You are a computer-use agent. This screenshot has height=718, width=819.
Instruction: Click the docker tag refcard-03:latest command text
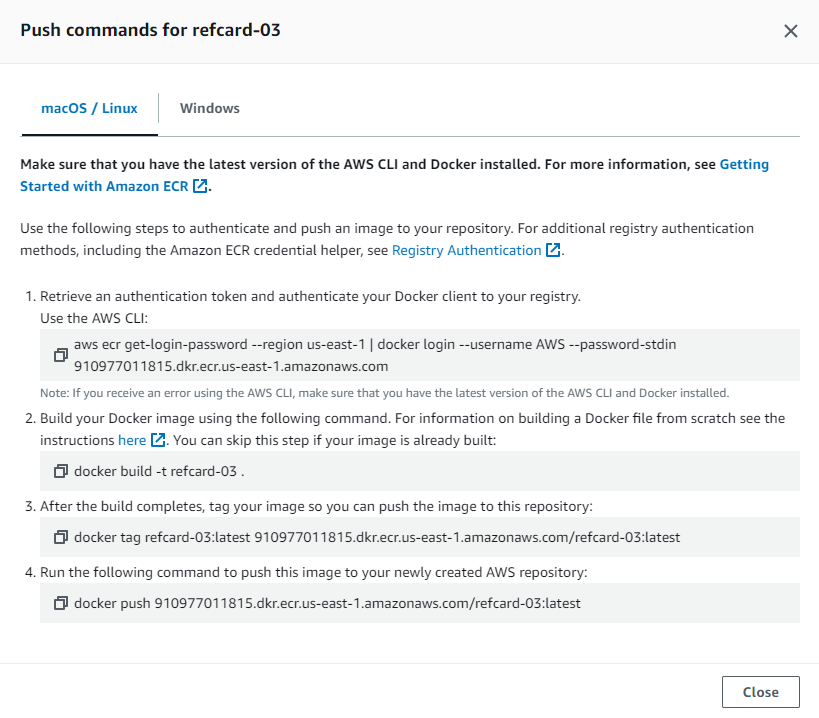point(377,537)
